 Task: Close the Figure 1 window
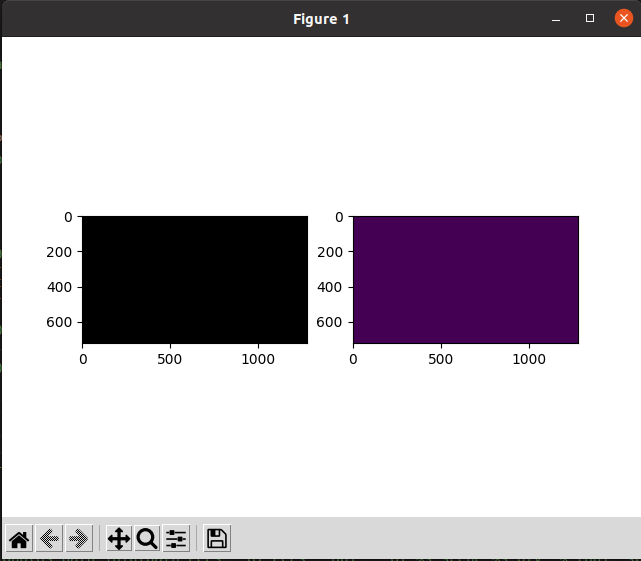pos(624,18)
